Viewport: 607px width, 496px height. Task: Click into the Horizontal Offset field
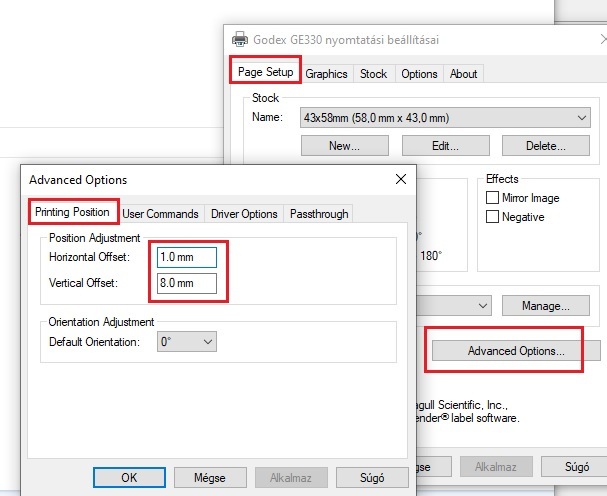pos(187,257)
